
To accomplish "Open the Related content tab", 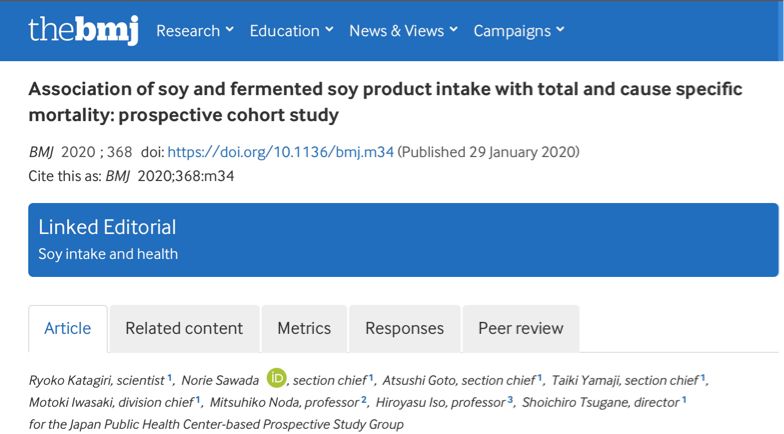I will pos(184,328).
